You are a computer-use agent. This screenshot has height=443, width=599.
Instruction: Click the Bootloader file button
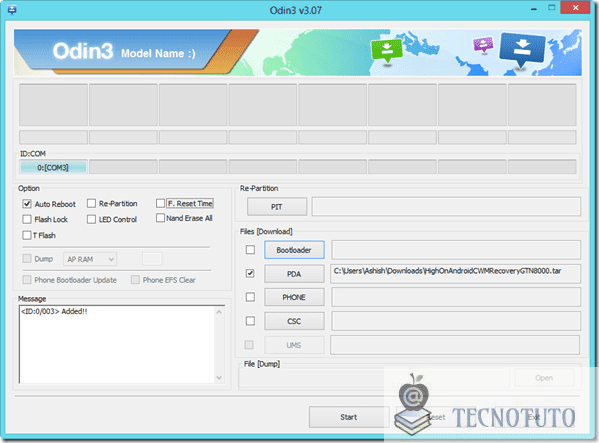294,250
